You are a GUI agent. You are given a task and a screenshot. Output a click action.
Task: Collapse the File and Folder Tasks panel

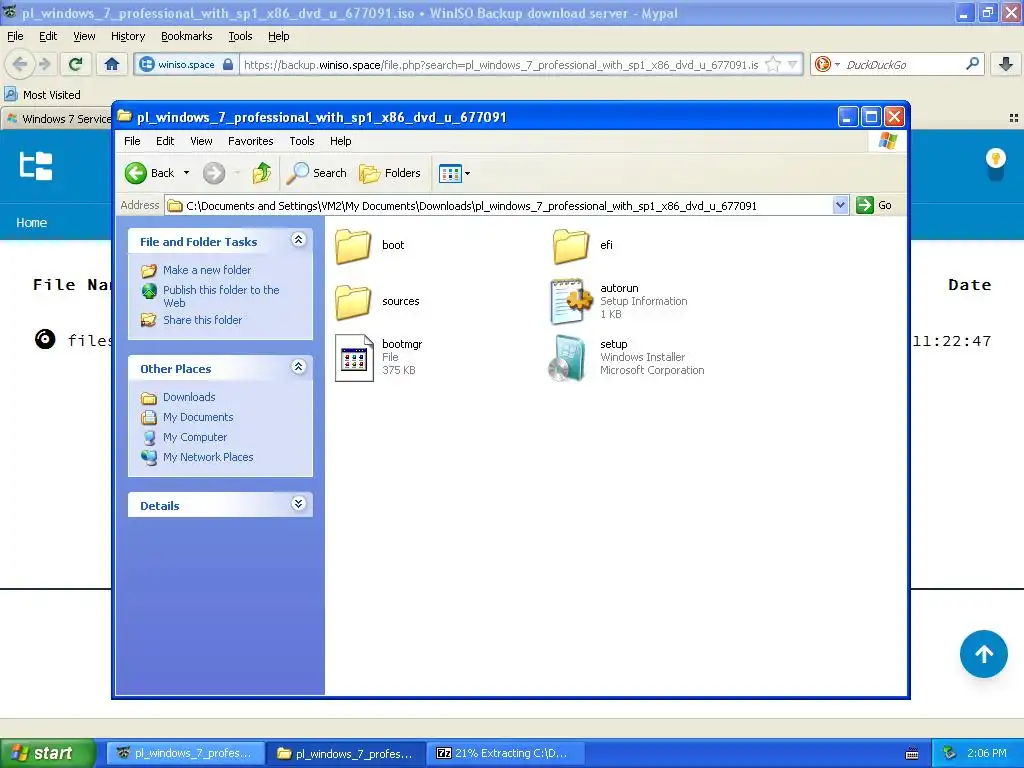tap(298, 240)
